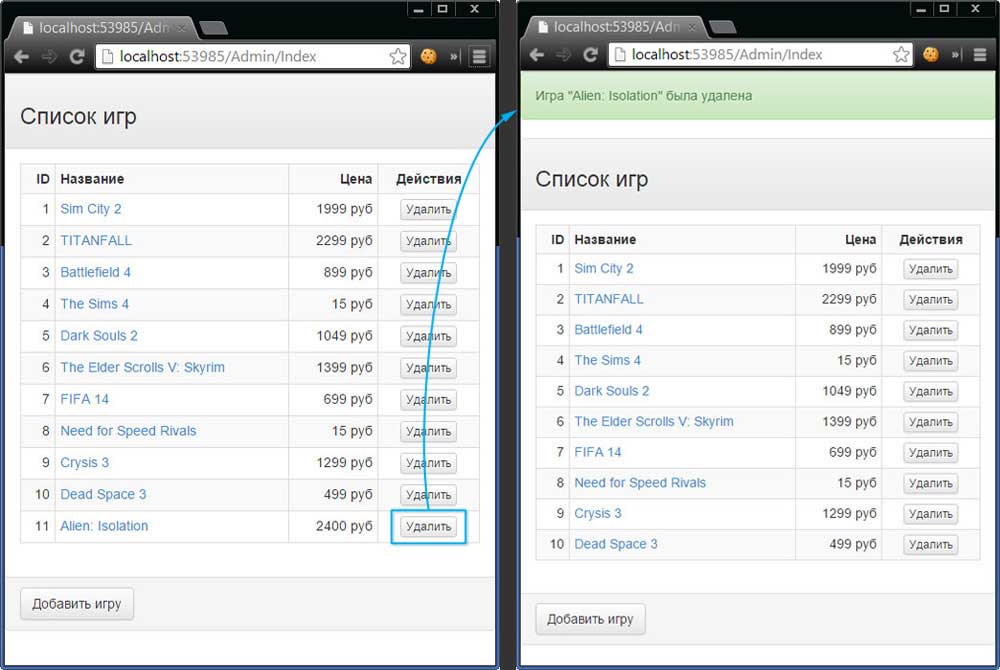Click the 2400 руб price in left window
Screen dimensions: 1000x670
click(344, 526)
